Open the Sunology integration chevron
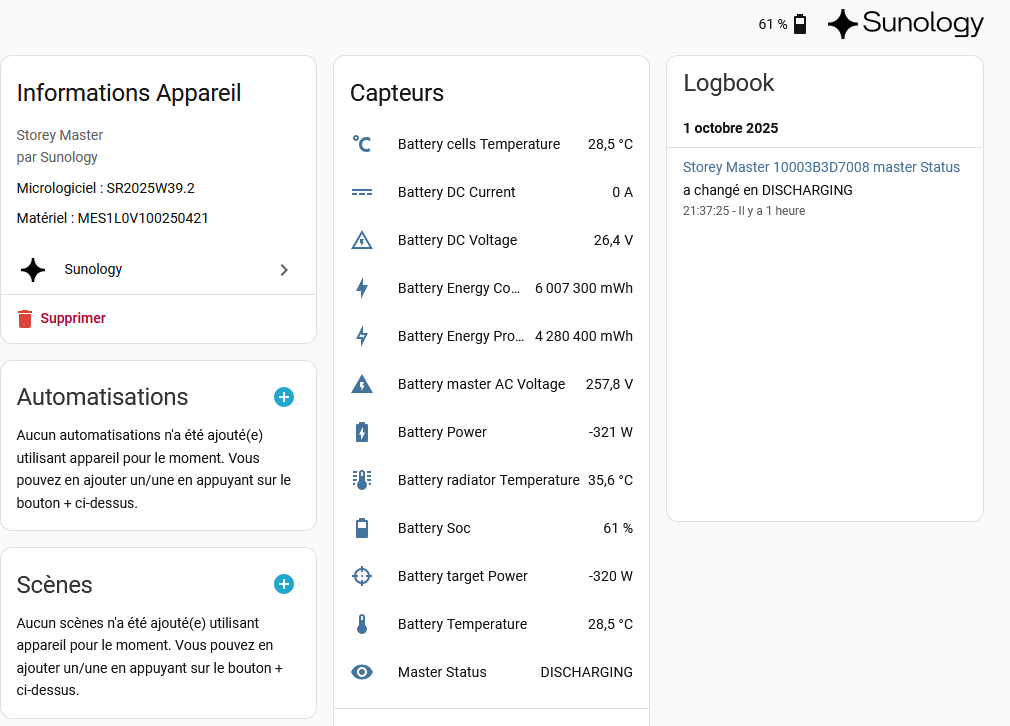Image resolution: width=1010 pixels, height=726 pixels. (x=284, y=270)
